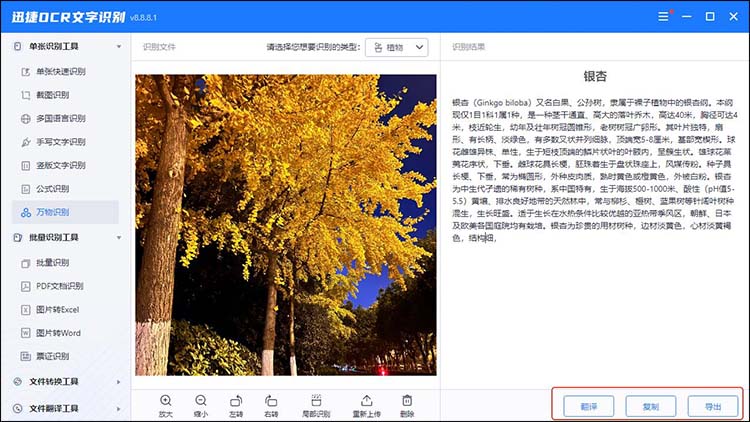The image size is (750, 422).
Task: Rotate image left with 左转
Action: click(x=236, y=401)
